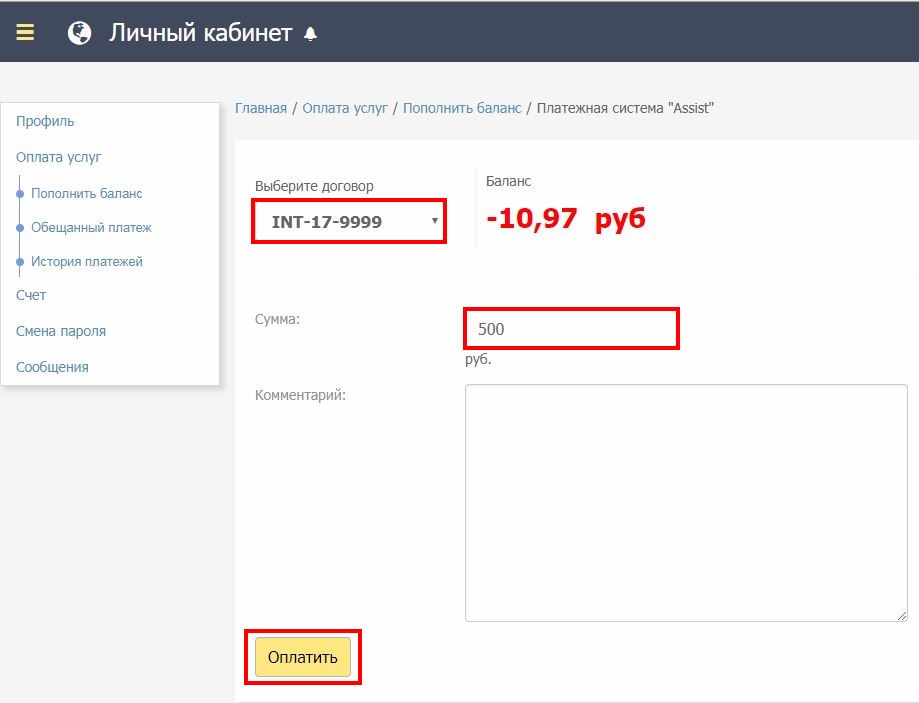Viewport: 919px width, 703px height.
Task: Focus the Сумма input field
Action: [571, 328]
